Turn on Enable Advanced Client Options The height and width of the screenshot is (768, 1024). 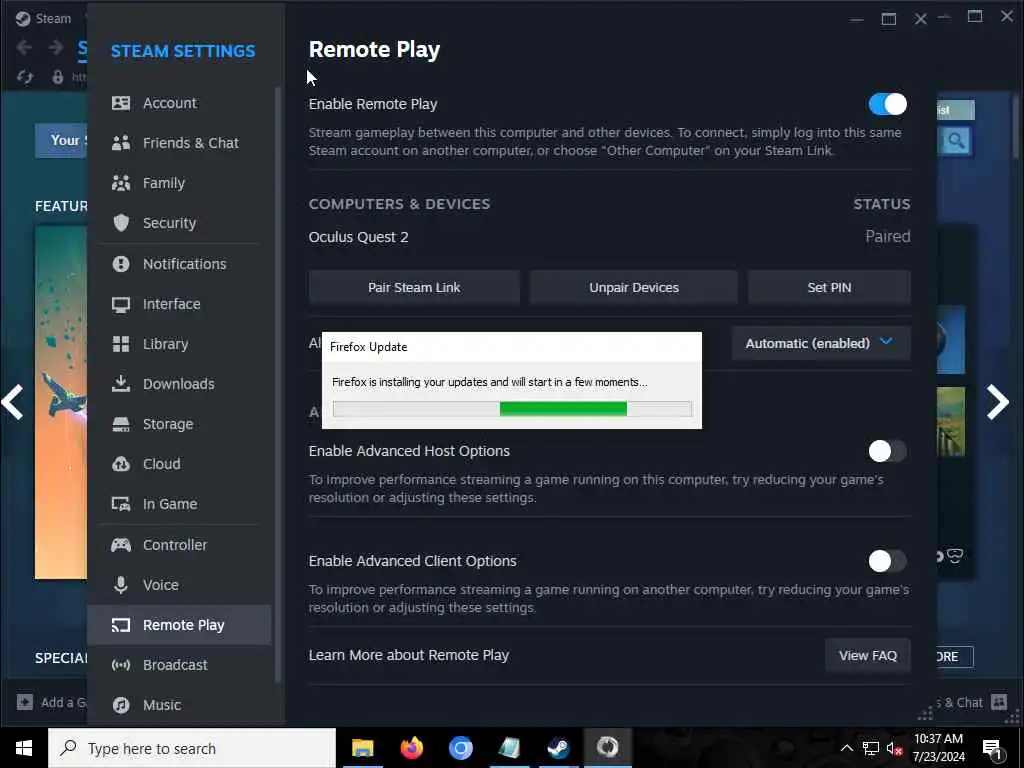[887, 561]
